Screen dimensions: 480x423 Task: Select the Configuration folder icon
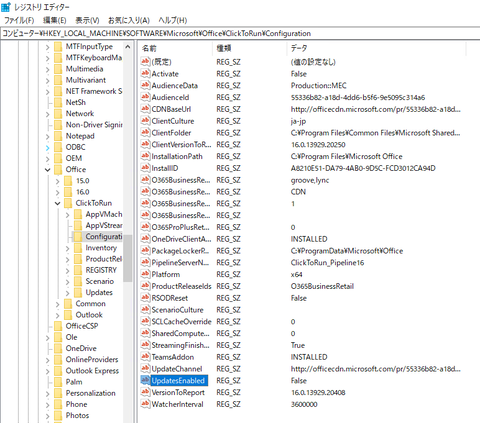point(78,237)
